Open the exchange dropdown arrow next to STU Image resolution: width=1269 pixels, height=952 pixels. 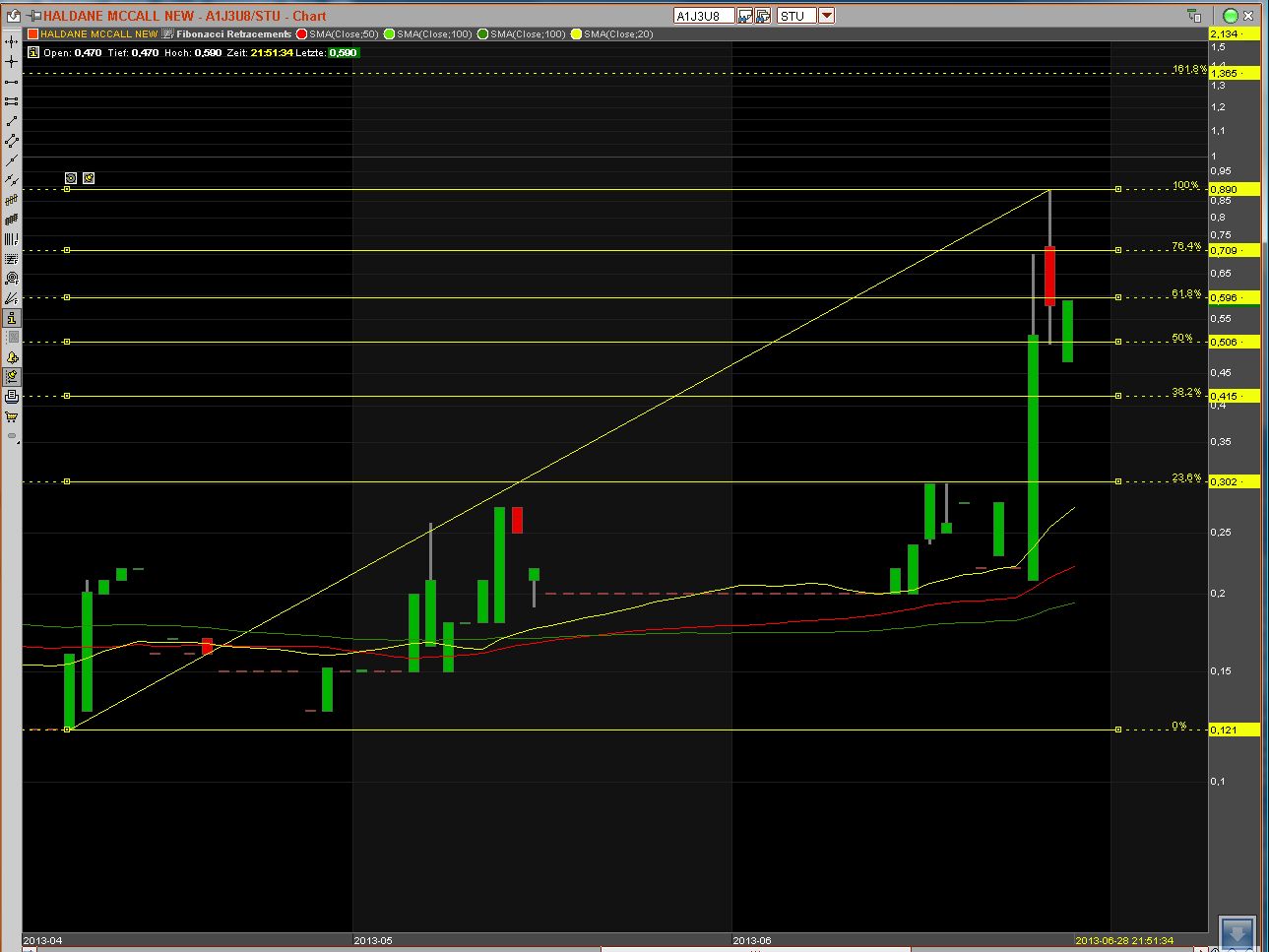coord(827,16)
